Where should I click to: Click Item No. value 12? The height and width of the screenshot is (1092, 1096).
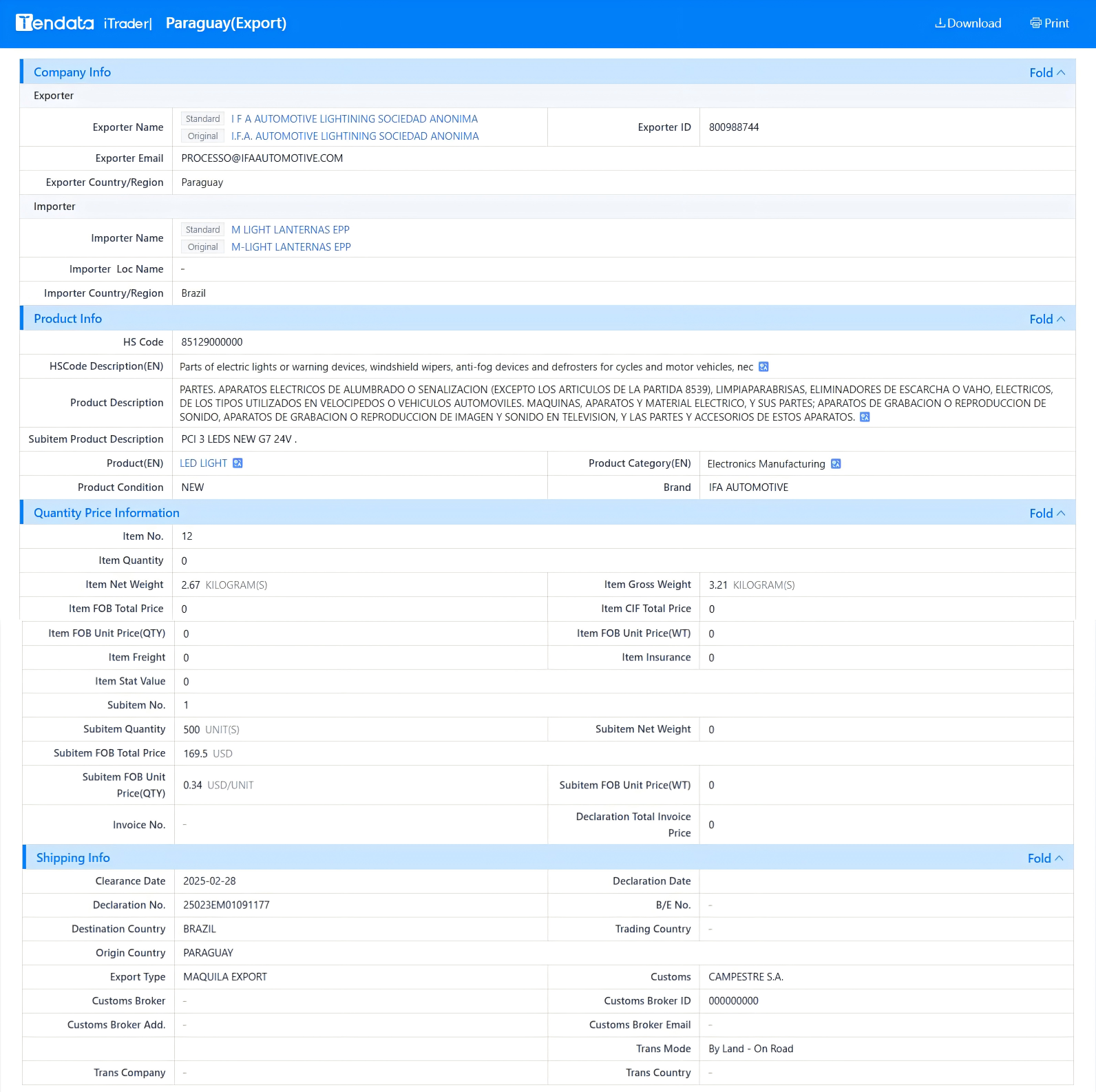tap(187, 536)
